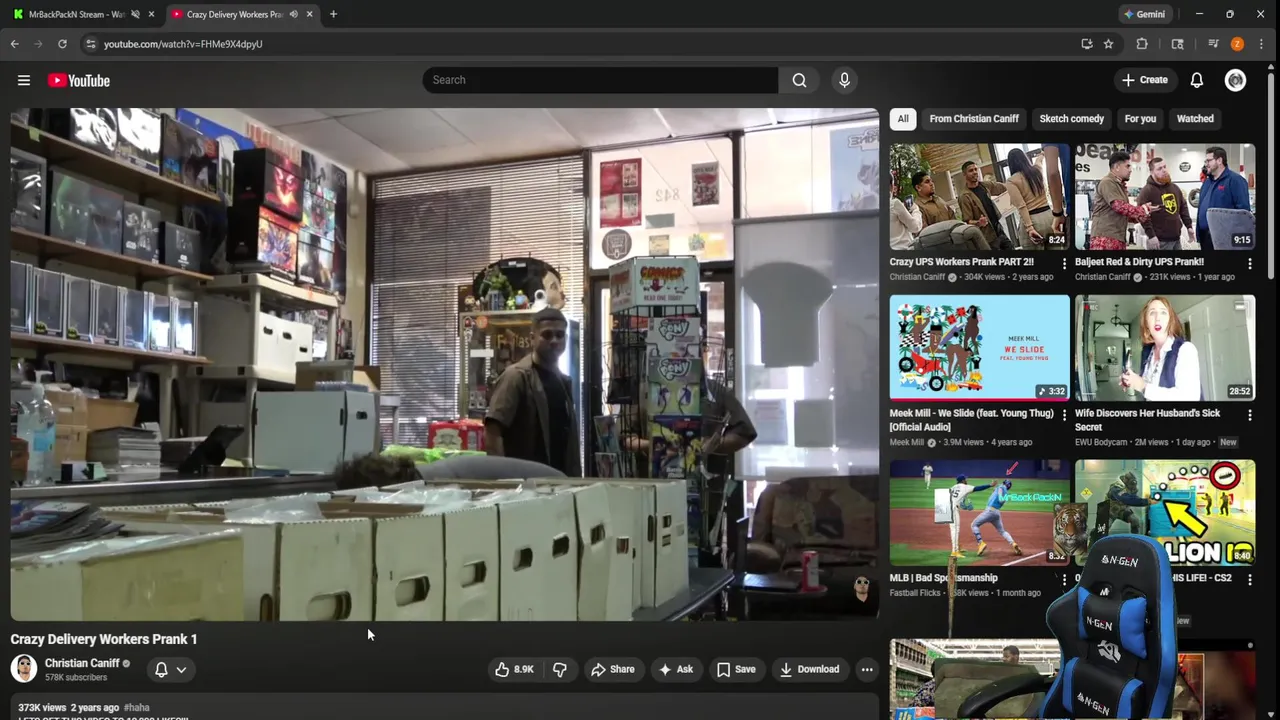
Task: Open options for Meek Mill We Slide
Action: point(1064,415)
